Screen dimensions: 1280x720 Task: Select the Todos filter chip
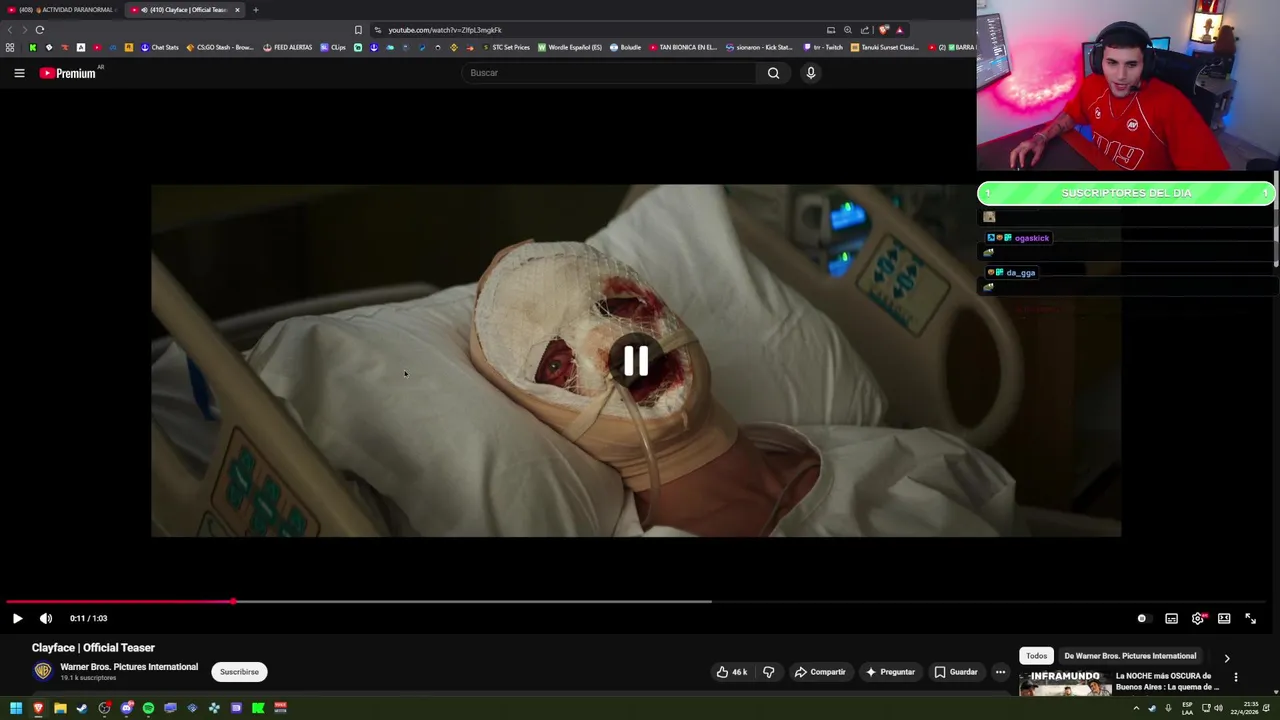[x=1036, y=656]
